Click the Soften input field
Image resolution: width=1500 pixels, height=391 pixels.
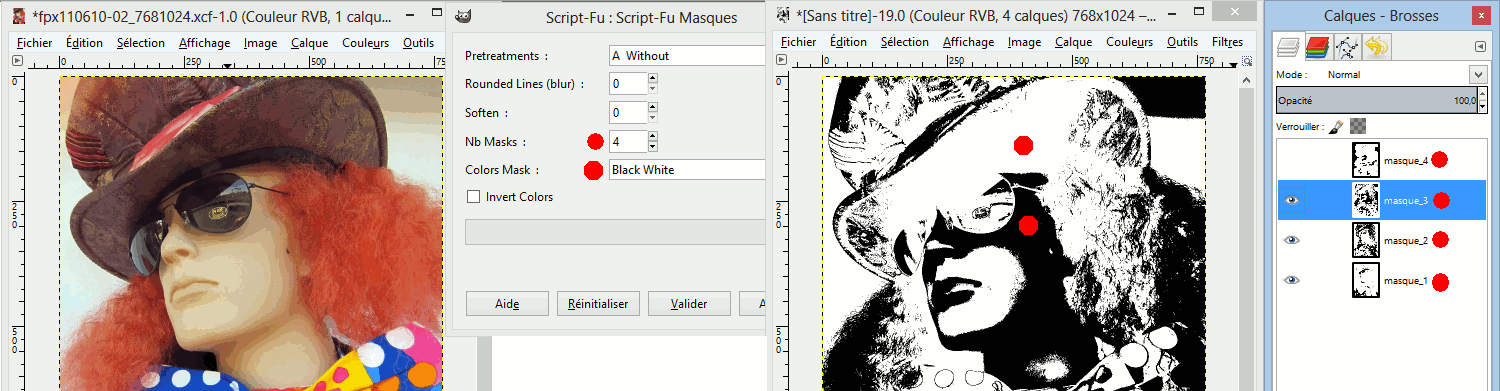point(627,112)
